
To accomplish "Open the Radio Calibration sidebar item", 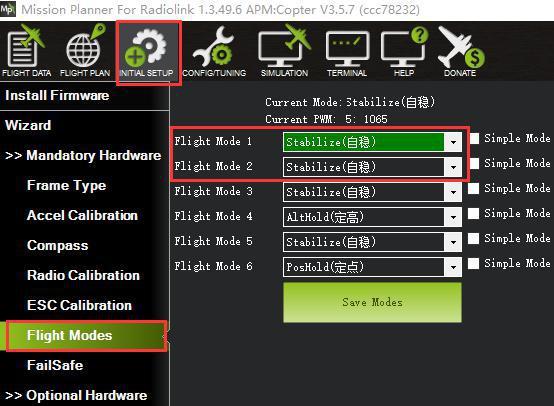I will (83, 275).
